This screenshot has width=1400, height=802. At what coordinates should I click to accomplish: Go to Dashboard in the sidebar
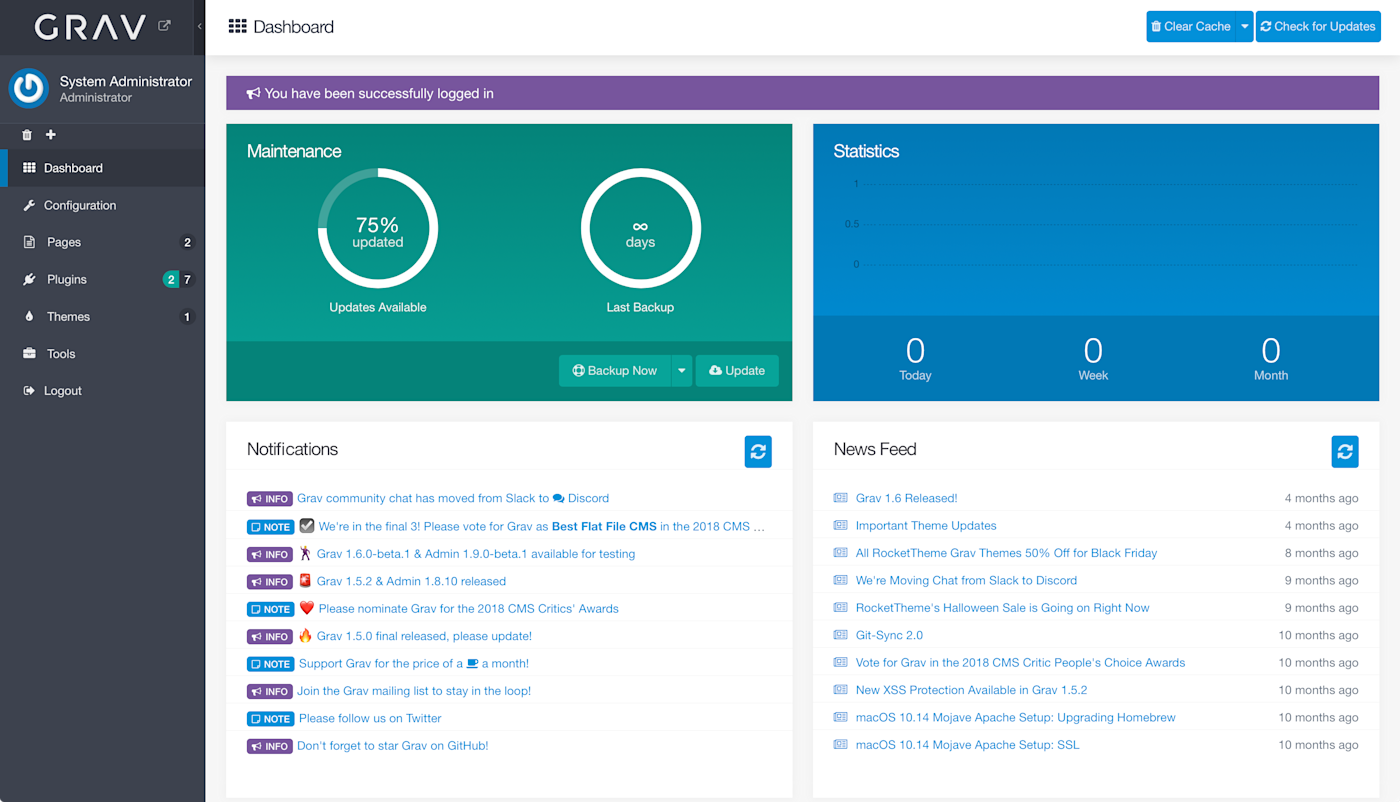click(102, 168)
